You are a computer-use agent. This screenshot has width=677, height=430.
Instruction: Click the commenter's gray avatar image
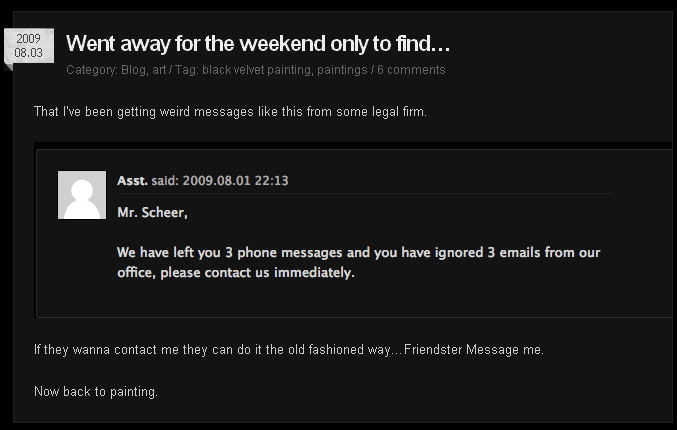(x=82, y=195)
